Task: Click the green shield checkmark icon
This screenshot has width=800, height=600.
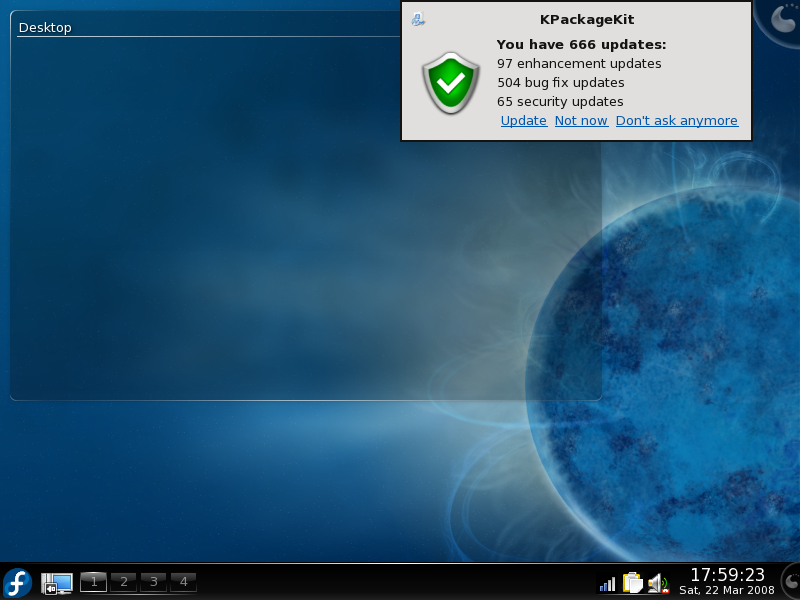Action: 451,82
